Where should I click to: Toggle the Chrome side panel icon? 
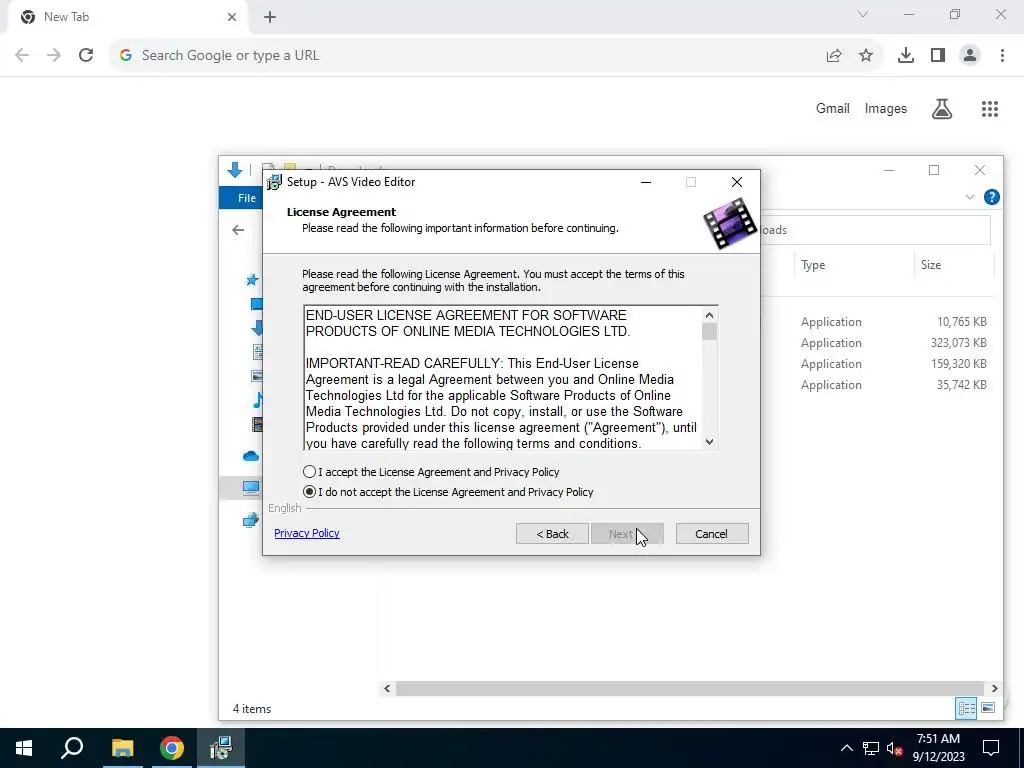(x=938, y=56)
